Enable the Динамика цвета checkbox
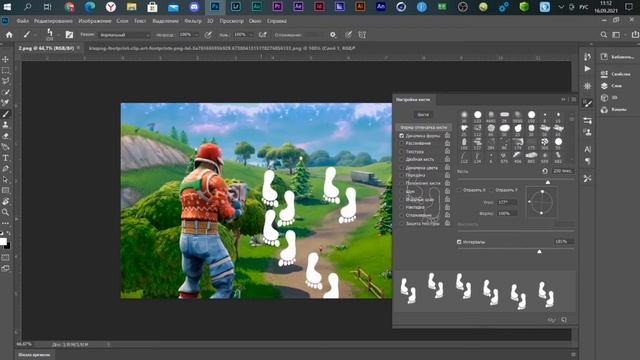 (x=402, y=167)
